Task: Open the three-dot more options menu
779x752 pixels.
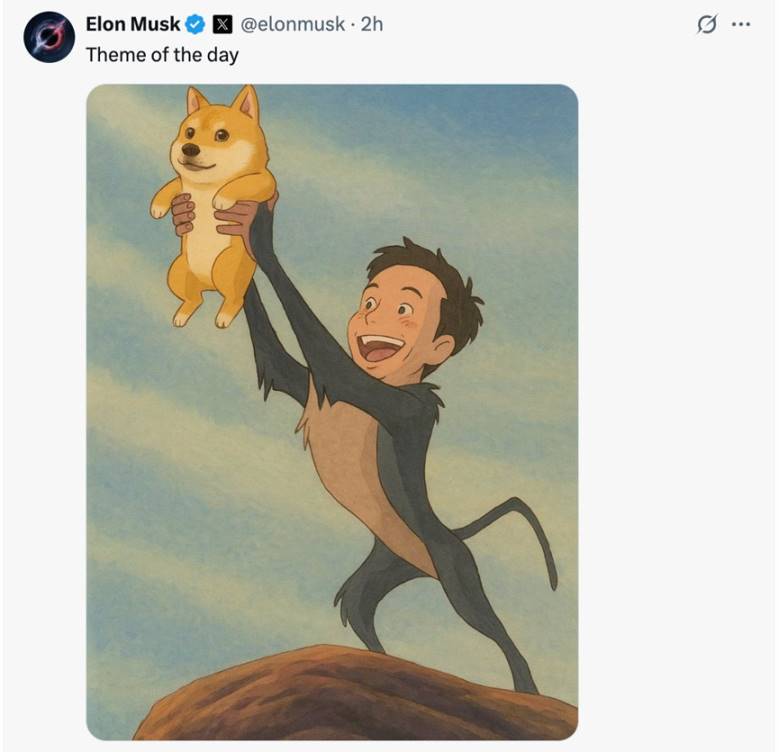Action: click(x=740, y=25)
